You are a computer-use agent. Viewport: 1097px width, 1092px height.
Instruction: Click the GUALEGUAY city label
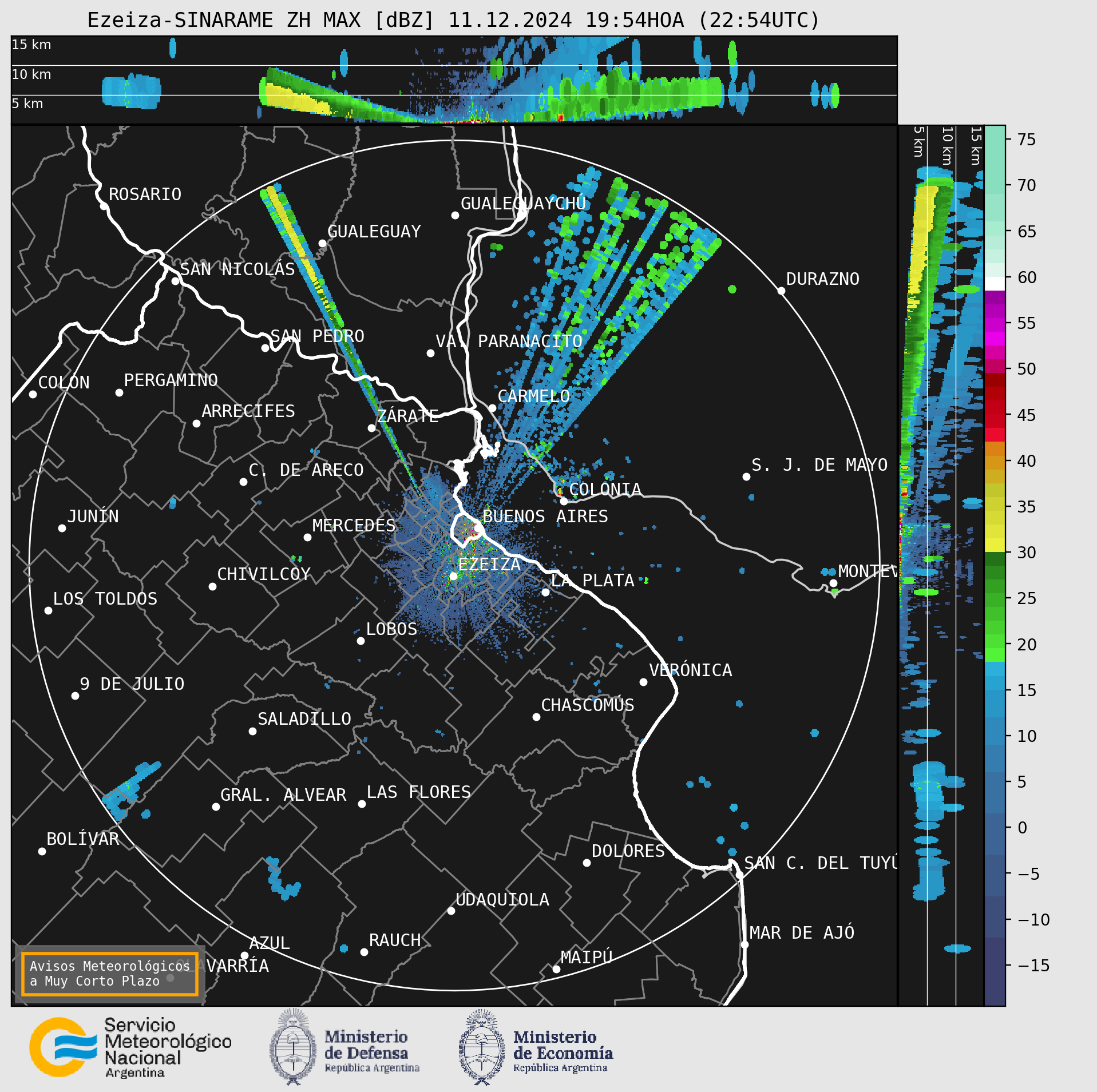tap(374, 231)
